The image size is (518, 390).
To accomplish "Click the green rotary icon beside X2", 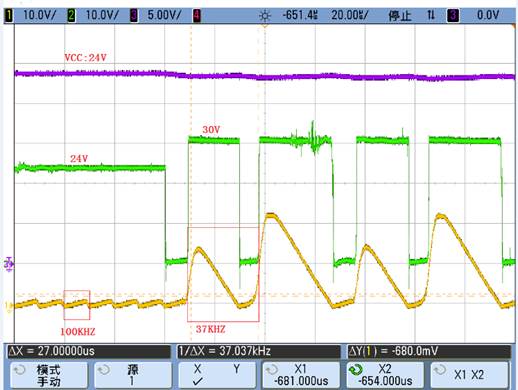I will [x=356, y=369].
